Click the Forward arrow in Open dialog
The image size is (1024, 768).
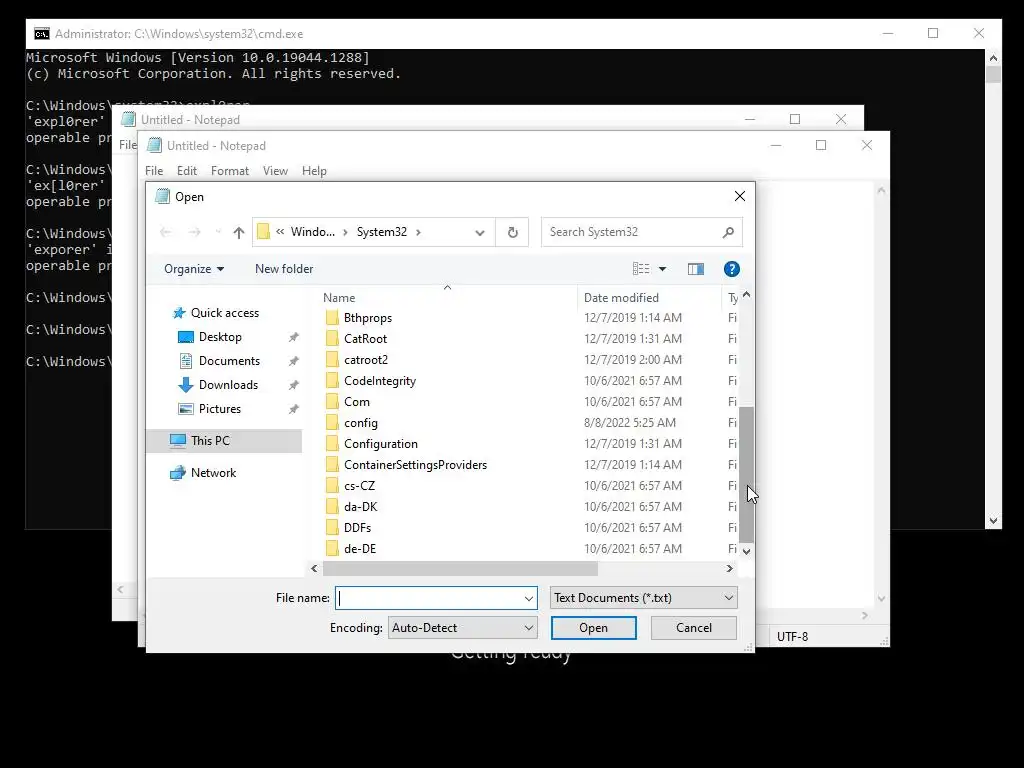point(194,232)
